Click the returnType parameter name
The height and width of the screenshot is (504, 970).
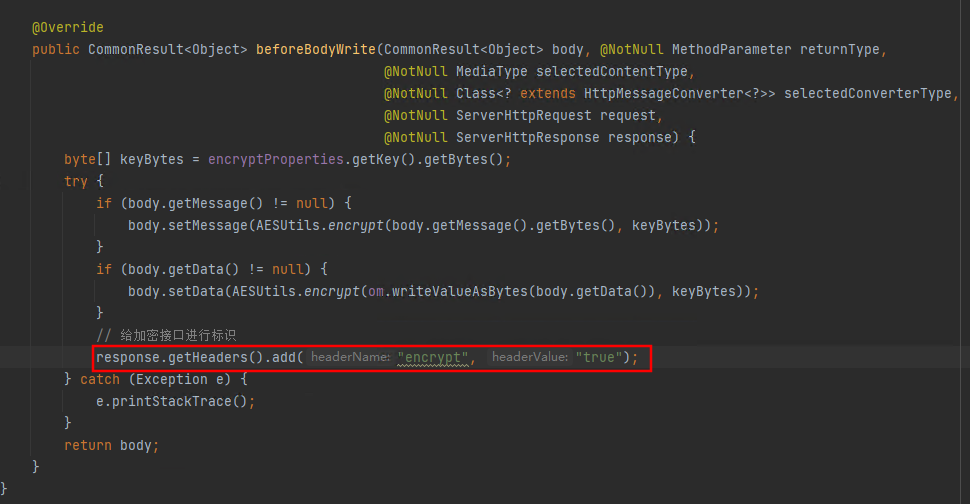coord(839,49)
